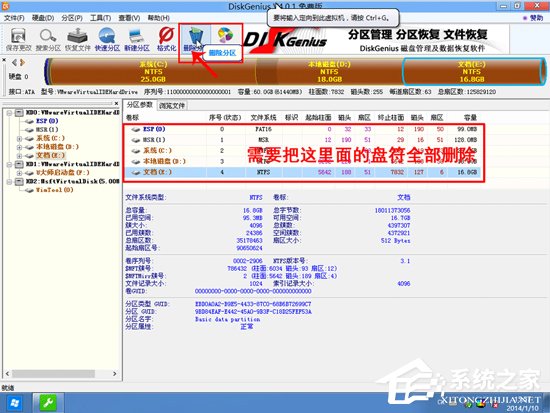The height and width of the screenshot is (413, 550).
Task: Switch to the 分区参数 tab
Action: tap(140, 105)
